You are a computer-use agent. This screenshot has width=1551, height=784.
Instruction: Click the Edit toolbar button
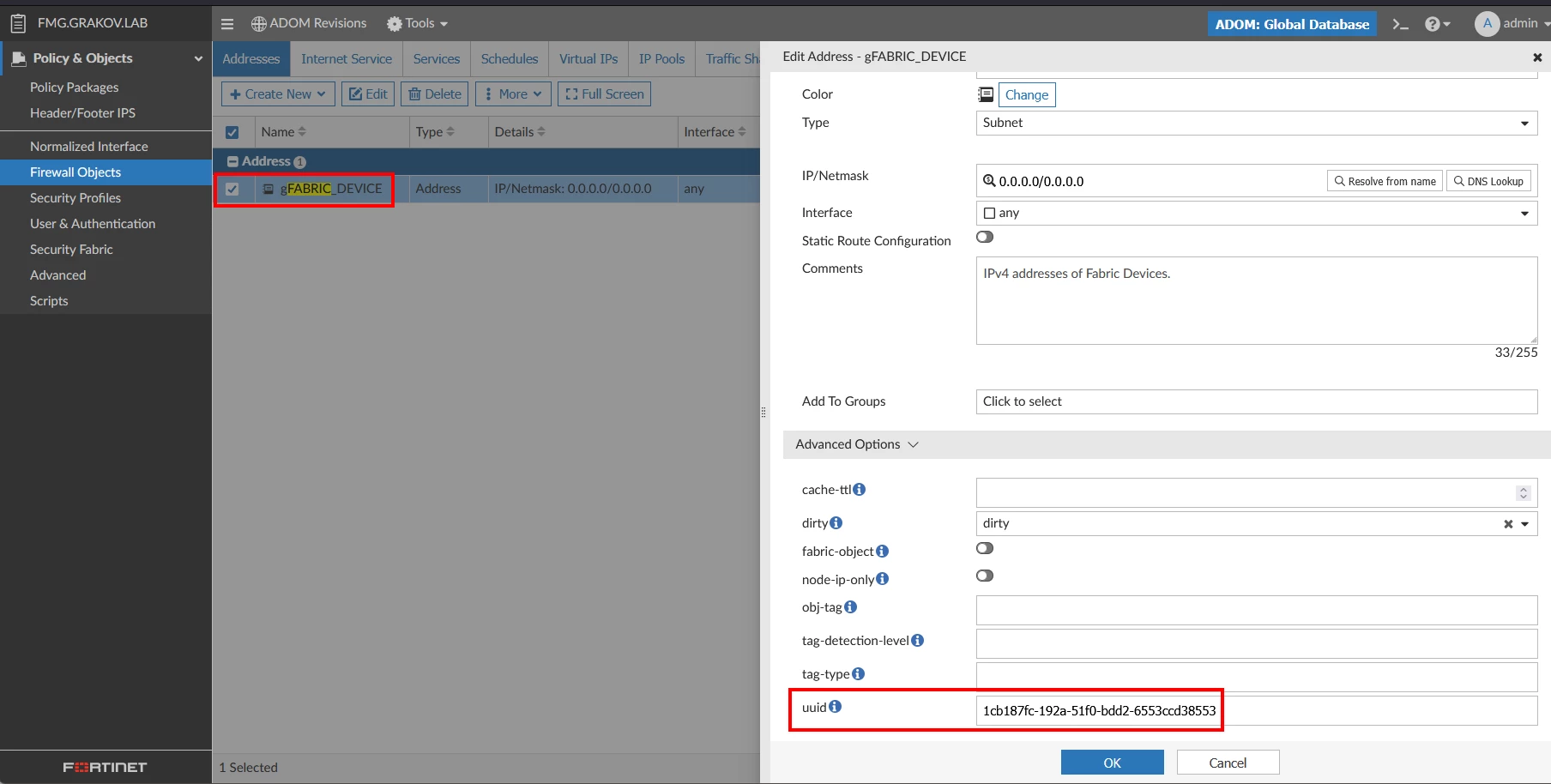pos(368,94)
